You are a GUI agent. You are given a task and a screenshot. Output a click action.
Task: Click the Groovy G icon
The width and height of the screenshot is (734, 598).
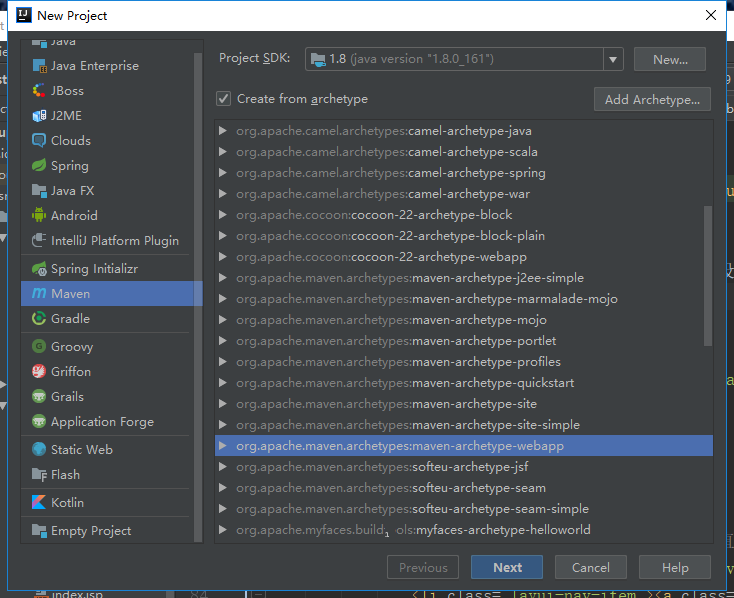tap(39, 347)
